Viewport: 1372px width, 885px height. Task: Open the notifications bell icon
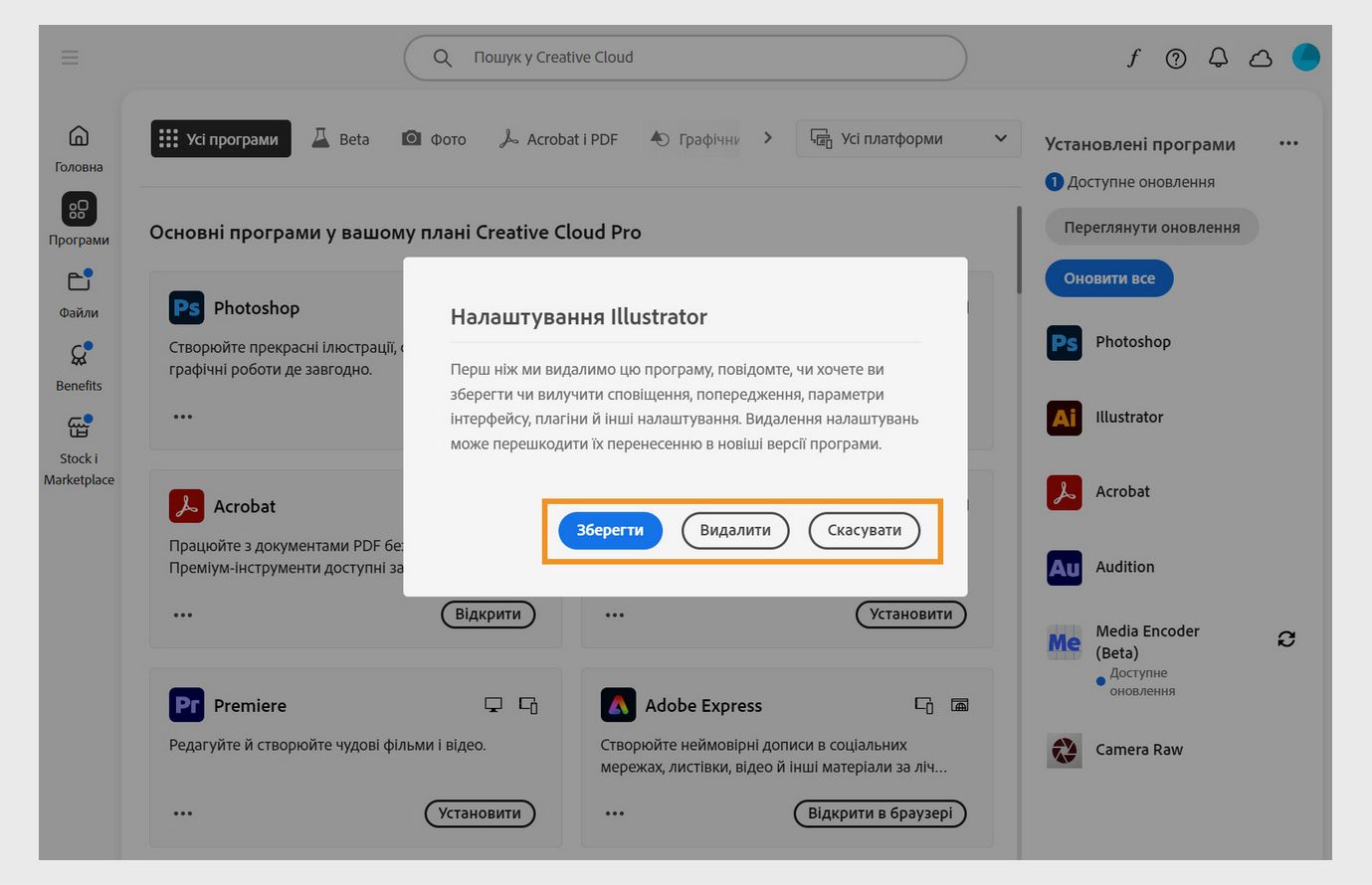coord(1218,58)
